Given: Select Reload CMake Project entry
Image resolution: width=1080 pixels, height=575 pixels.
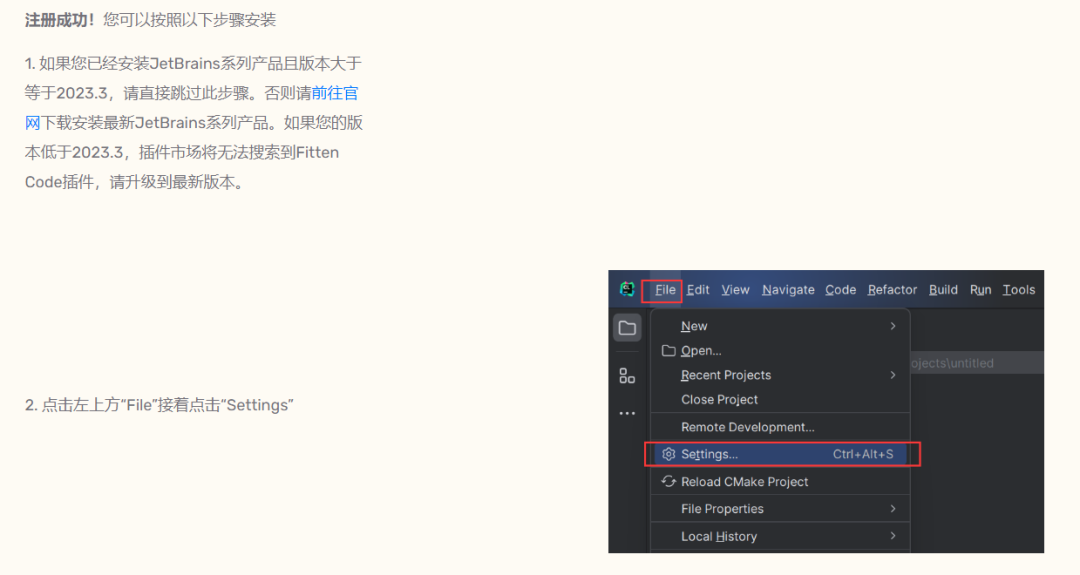Looking at the screenshot, I should tap(780, 481).
